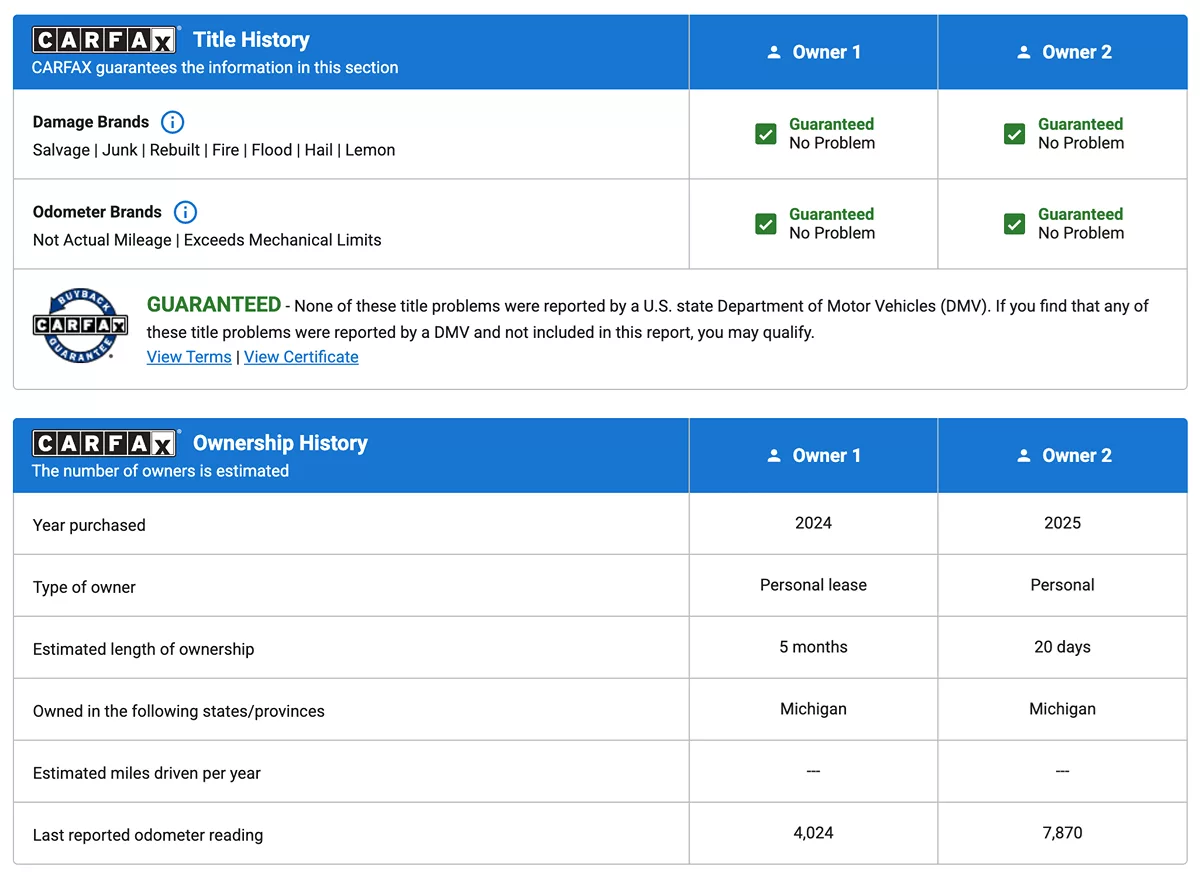The image size is (1200, 877).
Task: Click the green GUARANTEED text
Action: (x=214, y=304)
